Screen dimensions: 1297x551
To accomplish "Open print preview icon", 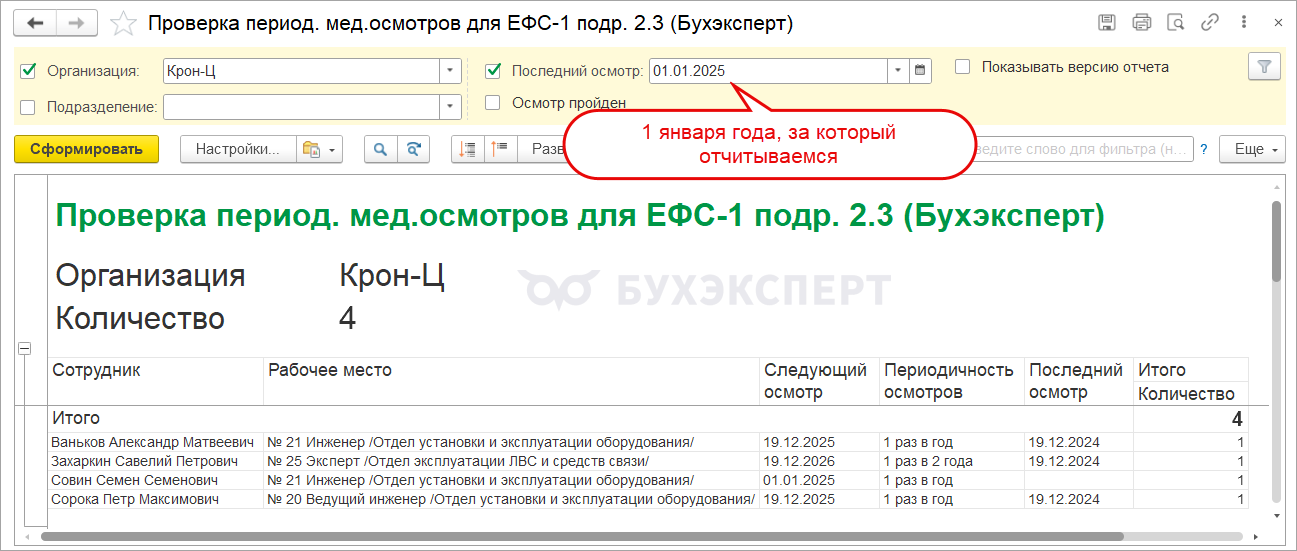I will pos(1176,22).
